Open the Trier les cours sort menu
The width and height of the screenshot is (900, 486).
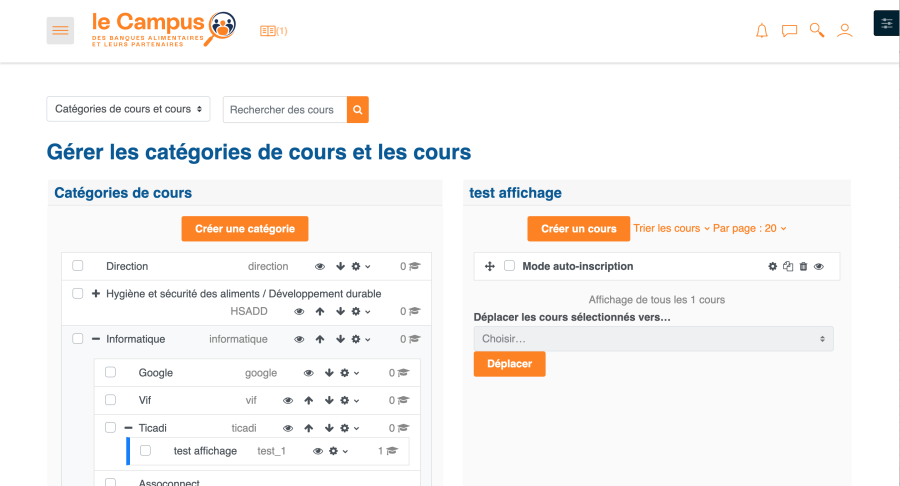pos(671,229)
